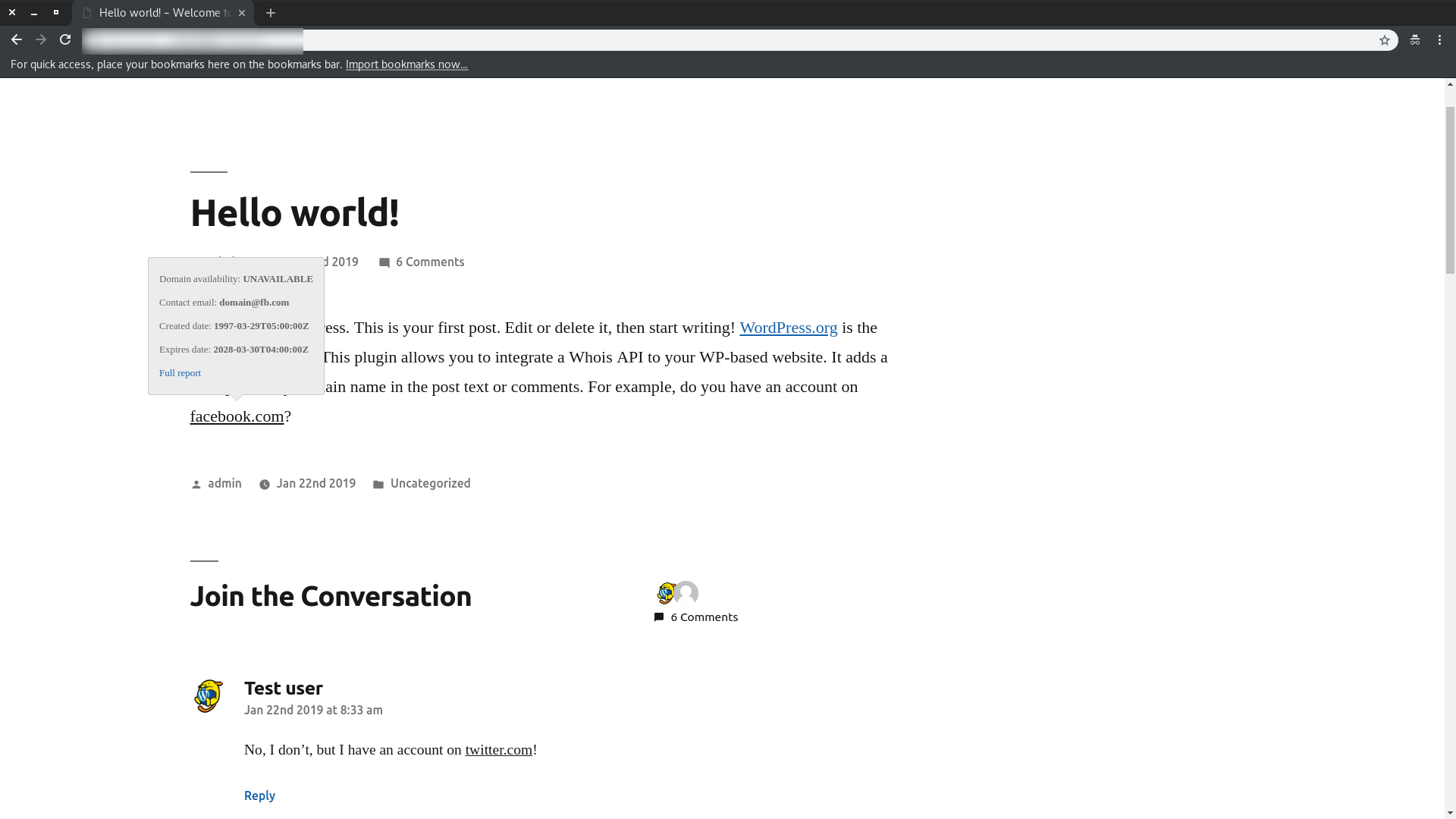Image resolution: width=1456 pixels, height=819 pixels.
Task: Select the Join the Conversation heading
Action: [x=331, y=597]
